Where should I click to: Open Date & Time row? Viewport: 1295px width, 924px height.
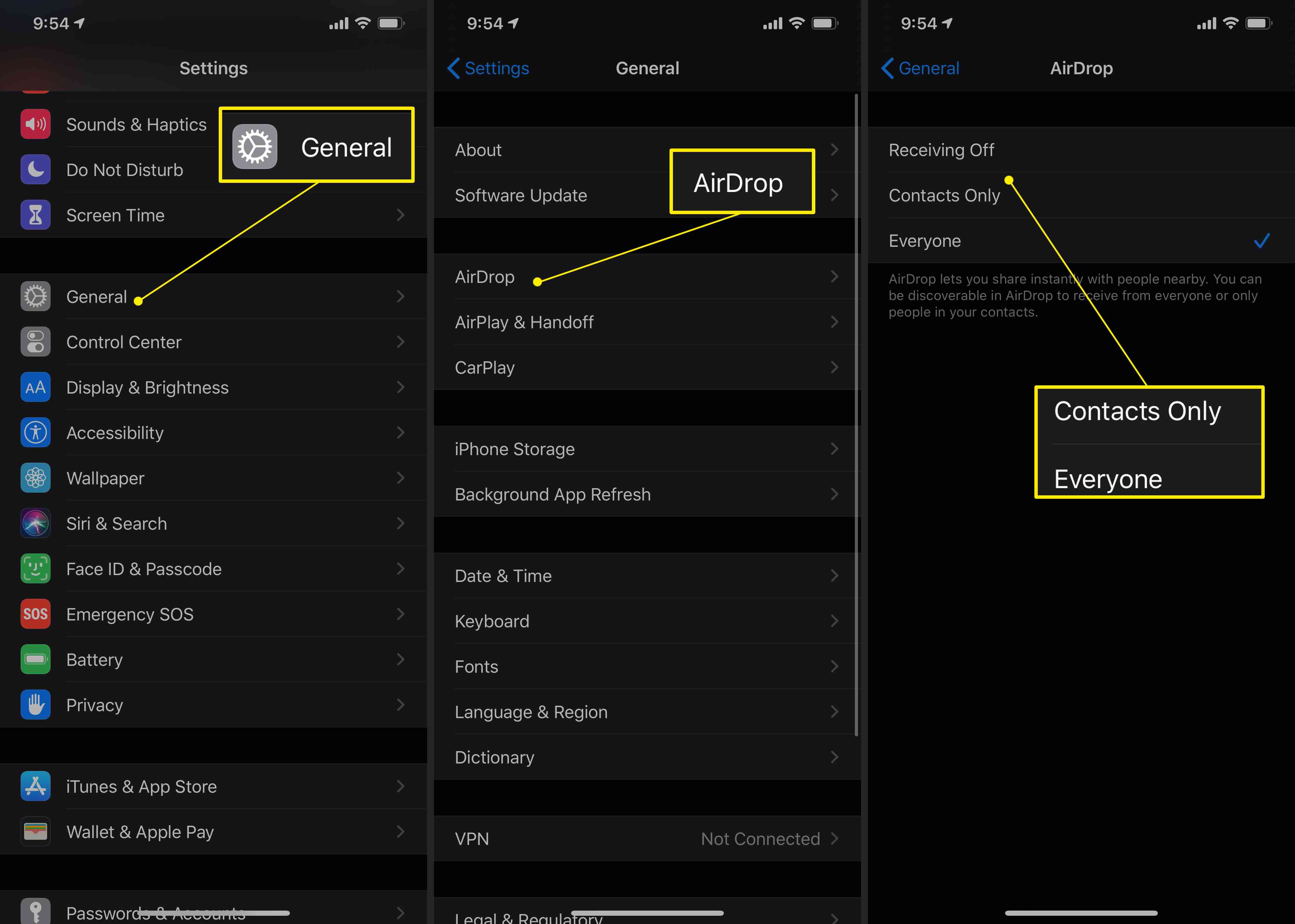[647, 576]
